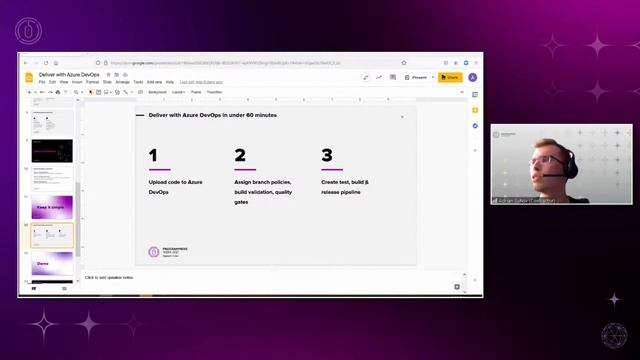Image resolution: width=640 pixels, height=360 pixels.
Task: Click the zoom magnifier icon
Action: (x=76, y=92)
